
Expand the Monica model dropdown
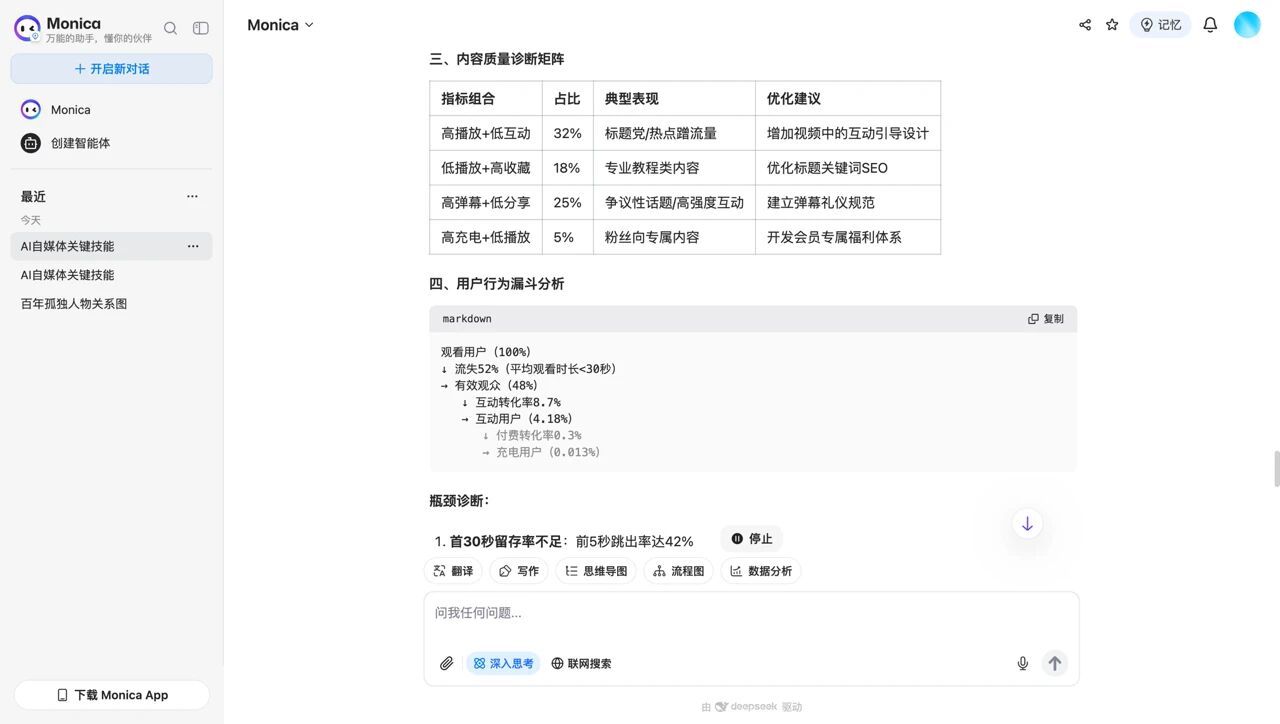(x=281, y=25)
